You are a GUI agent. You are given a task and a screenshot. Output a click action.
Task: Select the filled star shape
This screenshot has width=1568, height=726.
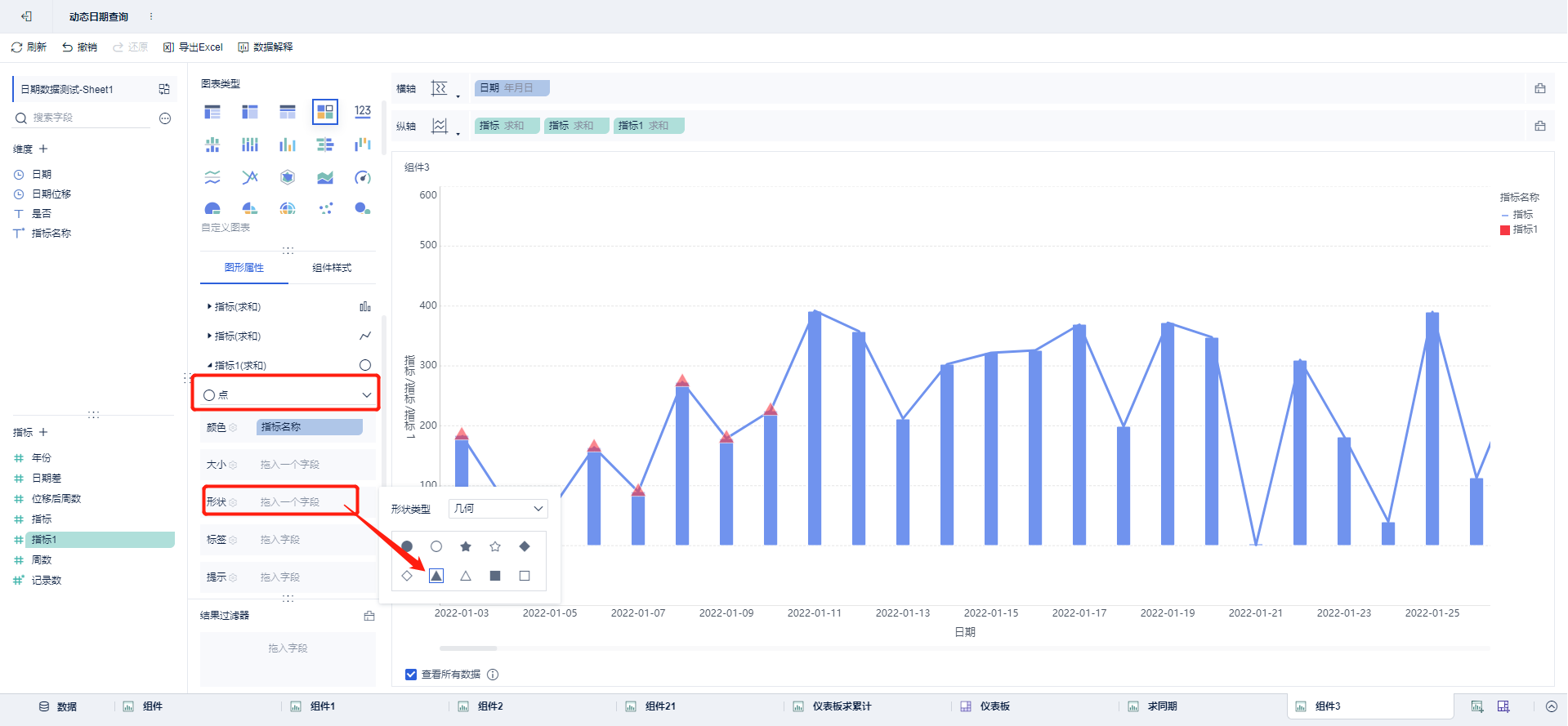pos(466,546)
